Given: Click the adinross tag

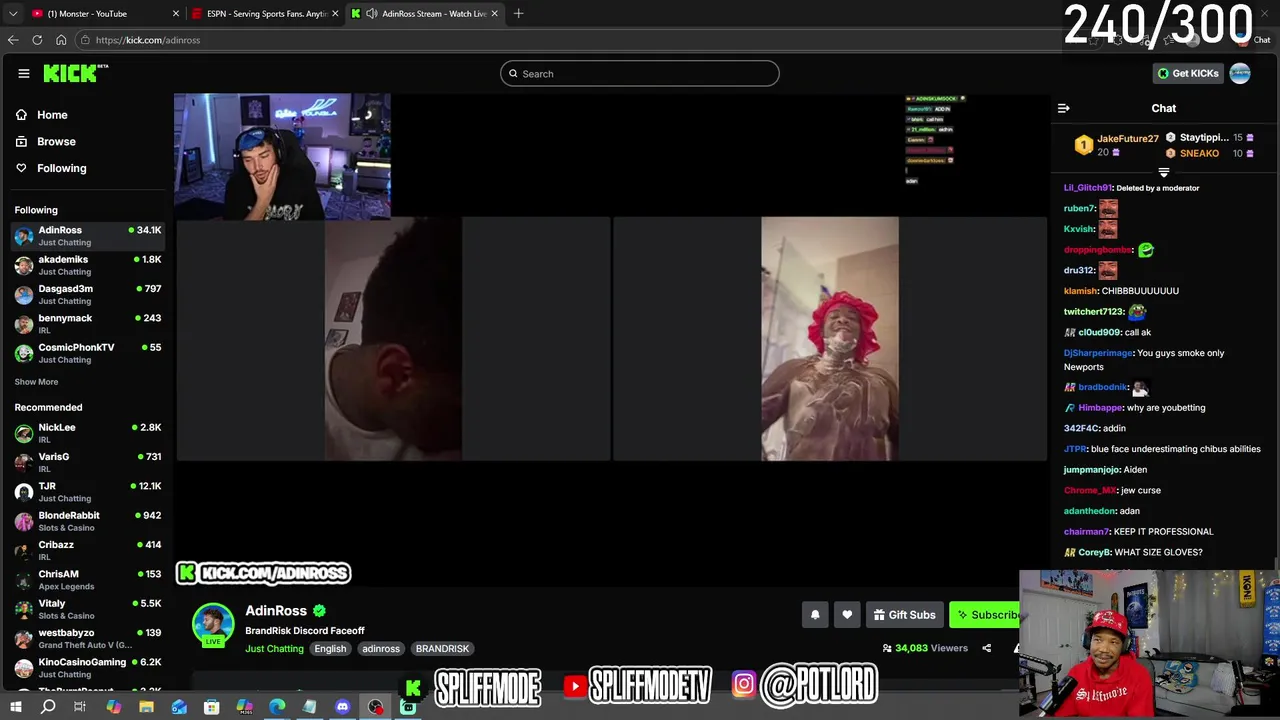Looking at the screenshot, I should [x=381, y=649].
